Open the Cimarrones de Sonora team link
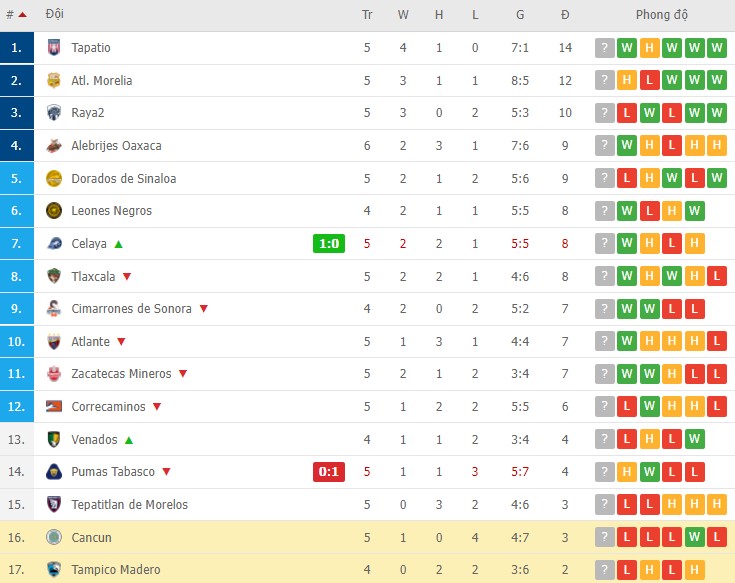The height and width of the screenshot is (583, 735). (x=131, y=309)
